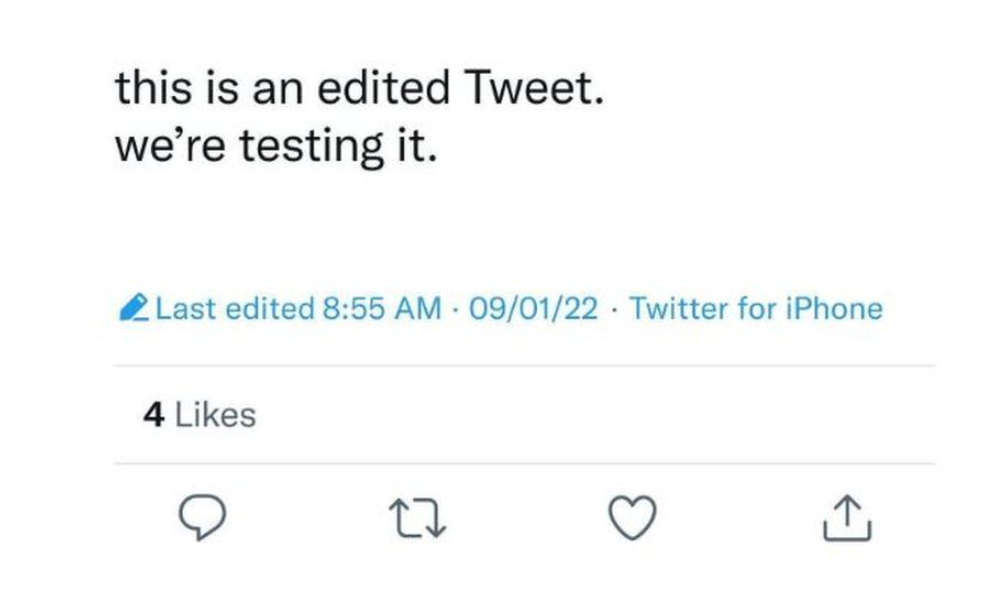Select the line 'we're testing it.'
997x595 pixels.
[x=277, y=146]
